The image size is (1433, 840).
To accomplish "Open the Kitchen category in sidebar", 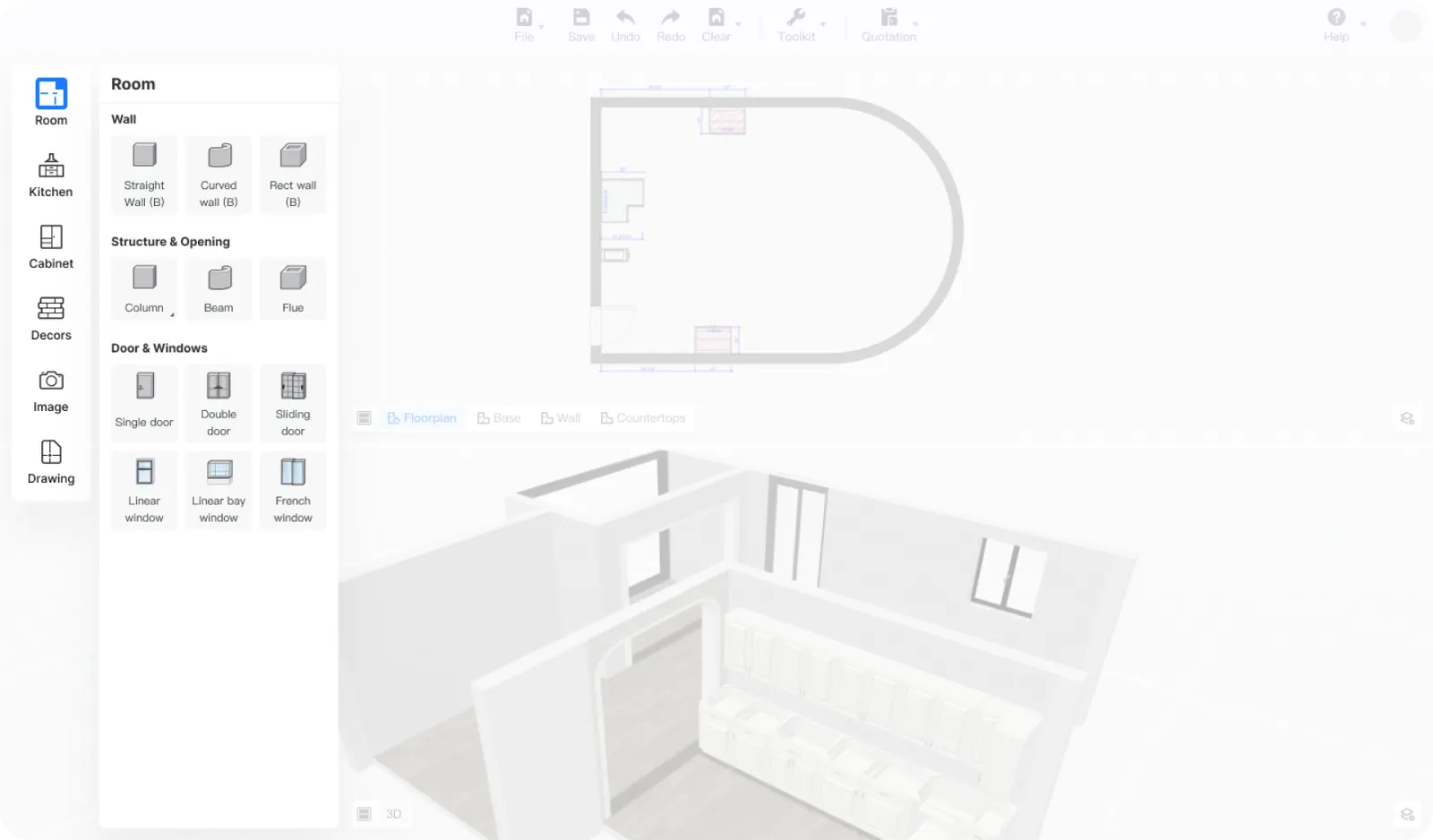I will [x=51, y=175].
